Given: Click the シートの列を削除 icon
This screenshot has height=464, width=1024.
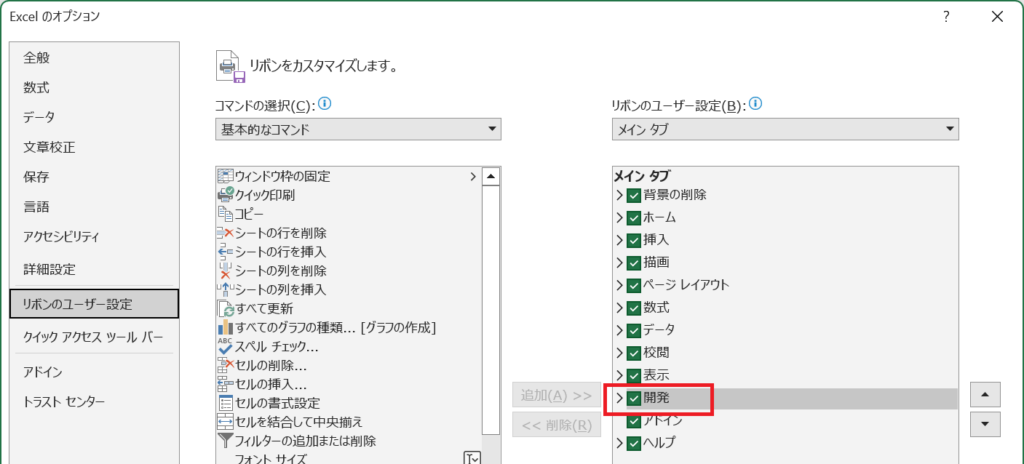Looking at the screenshot, I should [225, 270].
